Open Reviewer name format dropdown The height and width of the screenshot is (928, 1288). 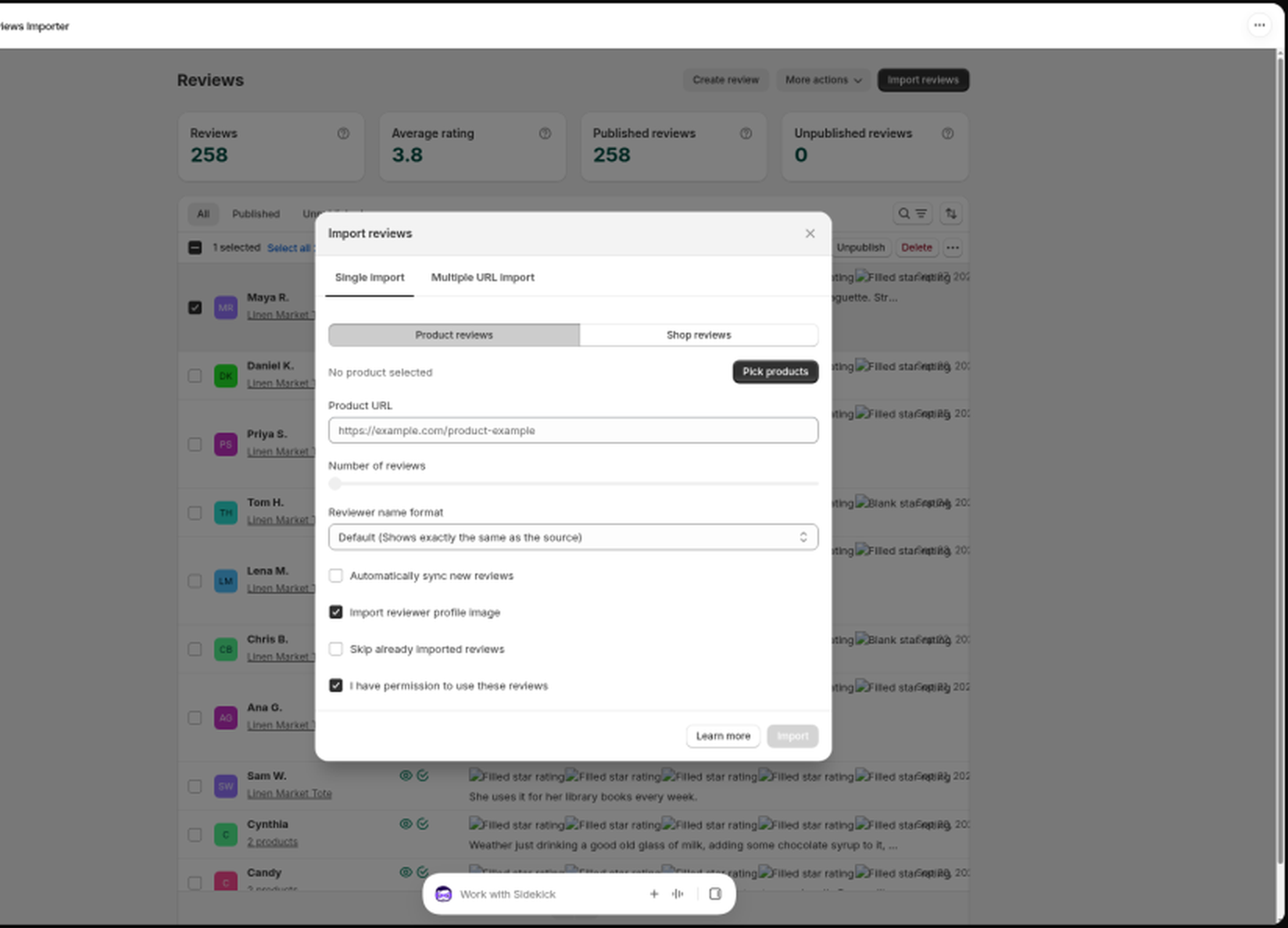point(573,537)
